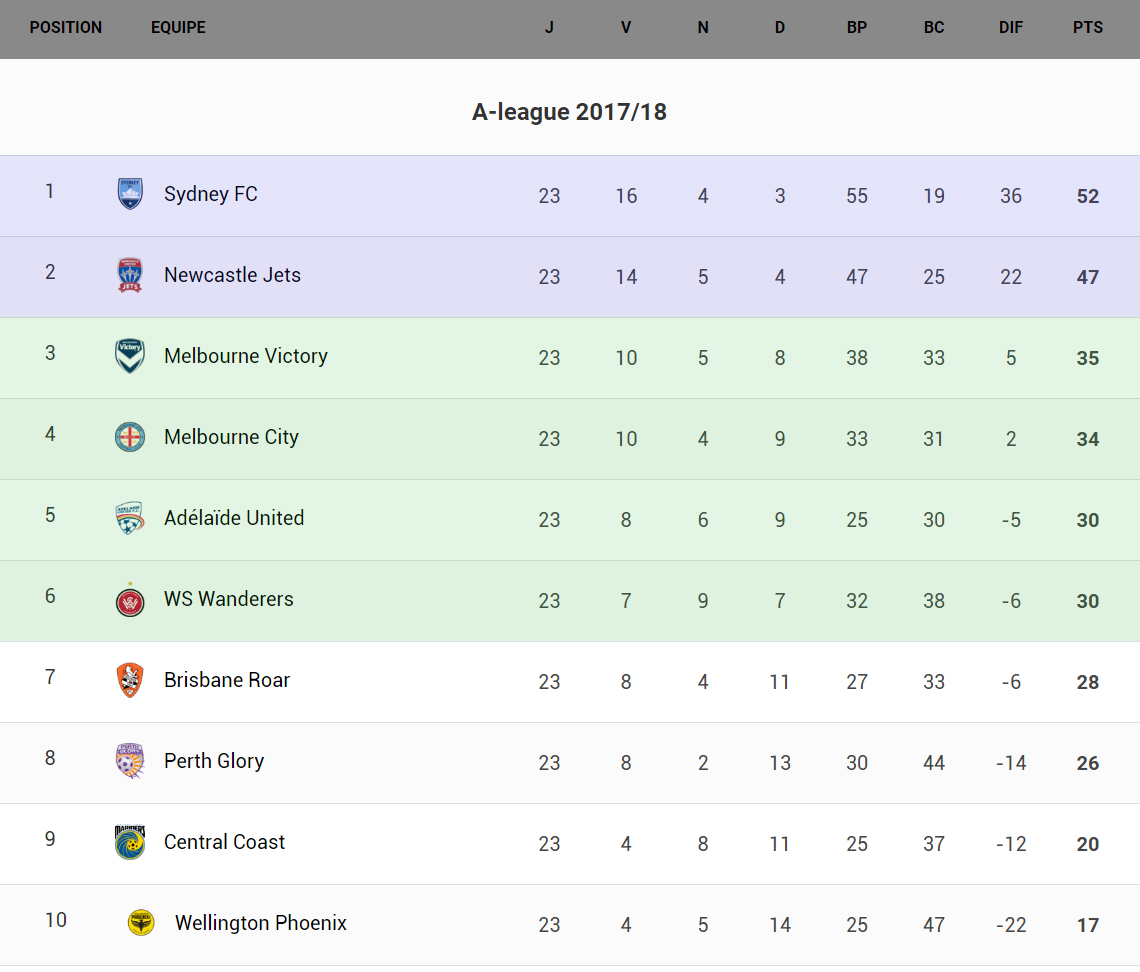Click the Melbourne City circular crest

130,437
